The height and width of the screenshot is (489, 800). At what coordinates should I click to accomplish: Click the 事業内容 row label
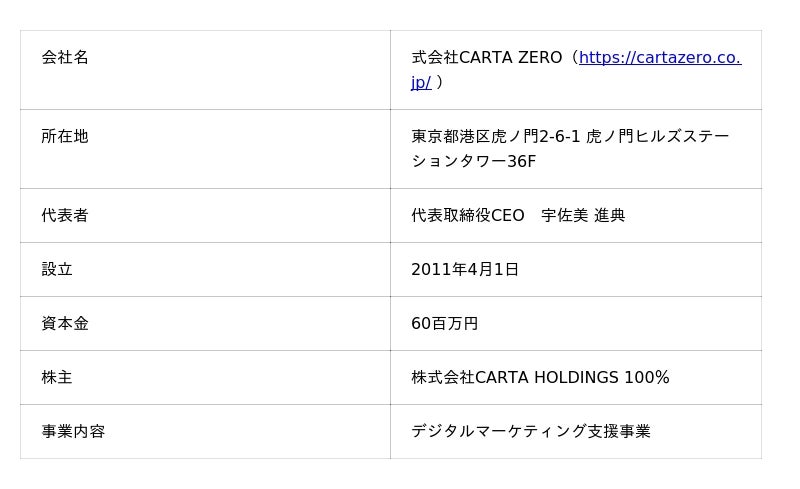pos(73,432)
